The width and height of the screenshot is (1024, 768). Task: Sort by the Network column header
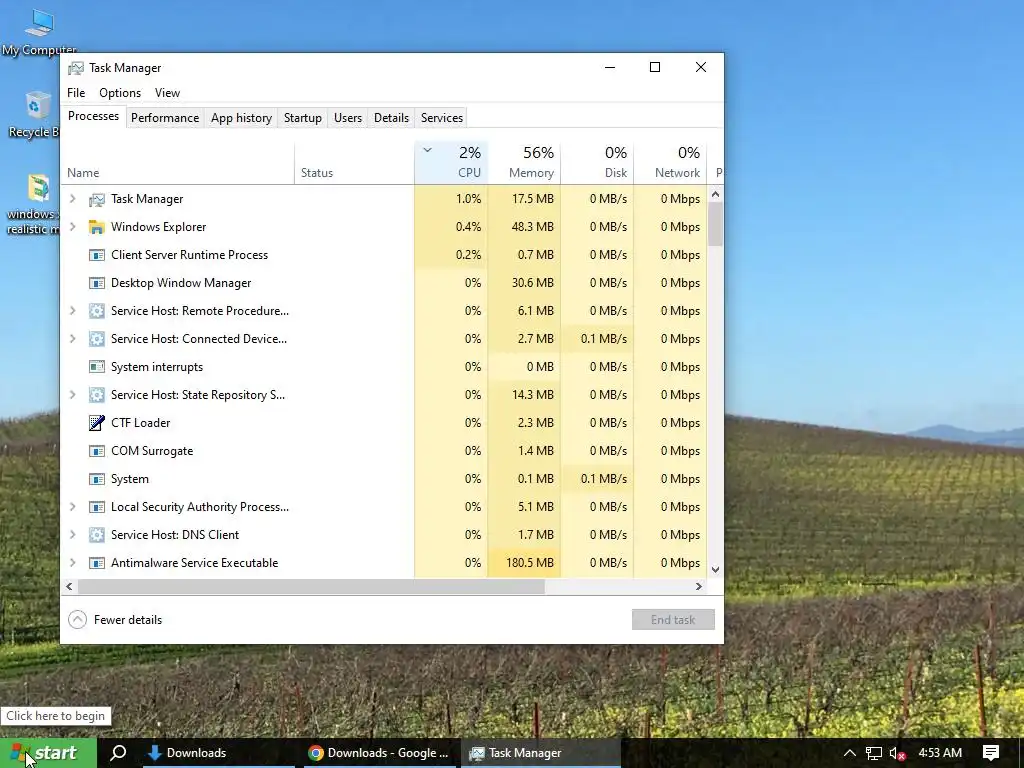pyautogui.click(x=671, y=163)
